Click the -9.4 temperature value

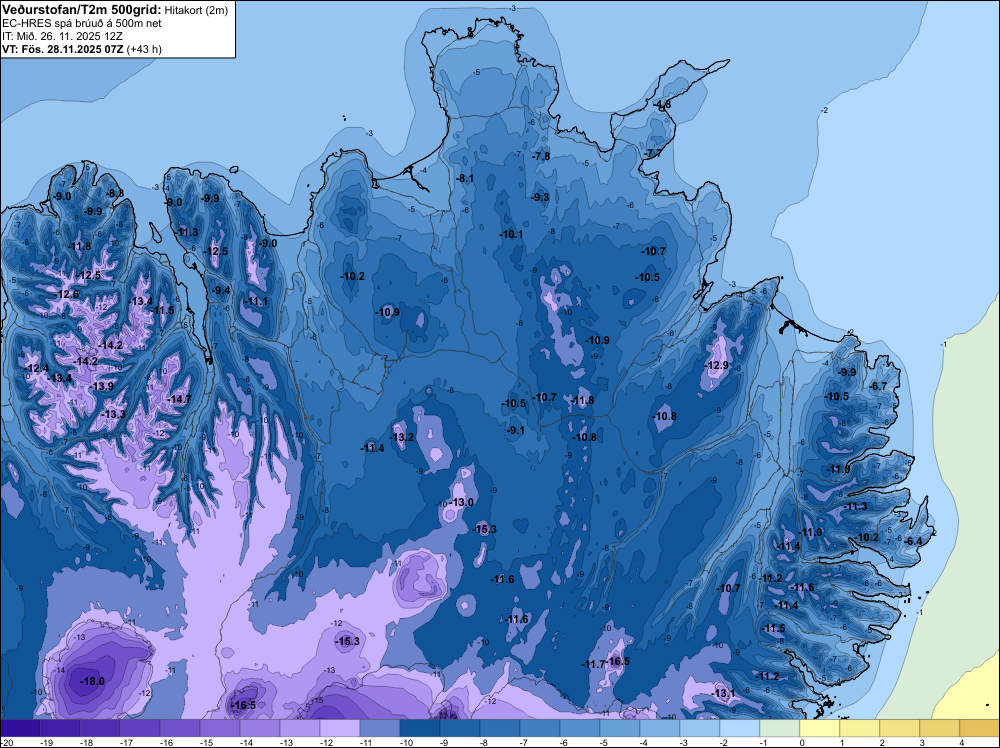point(221,290)
